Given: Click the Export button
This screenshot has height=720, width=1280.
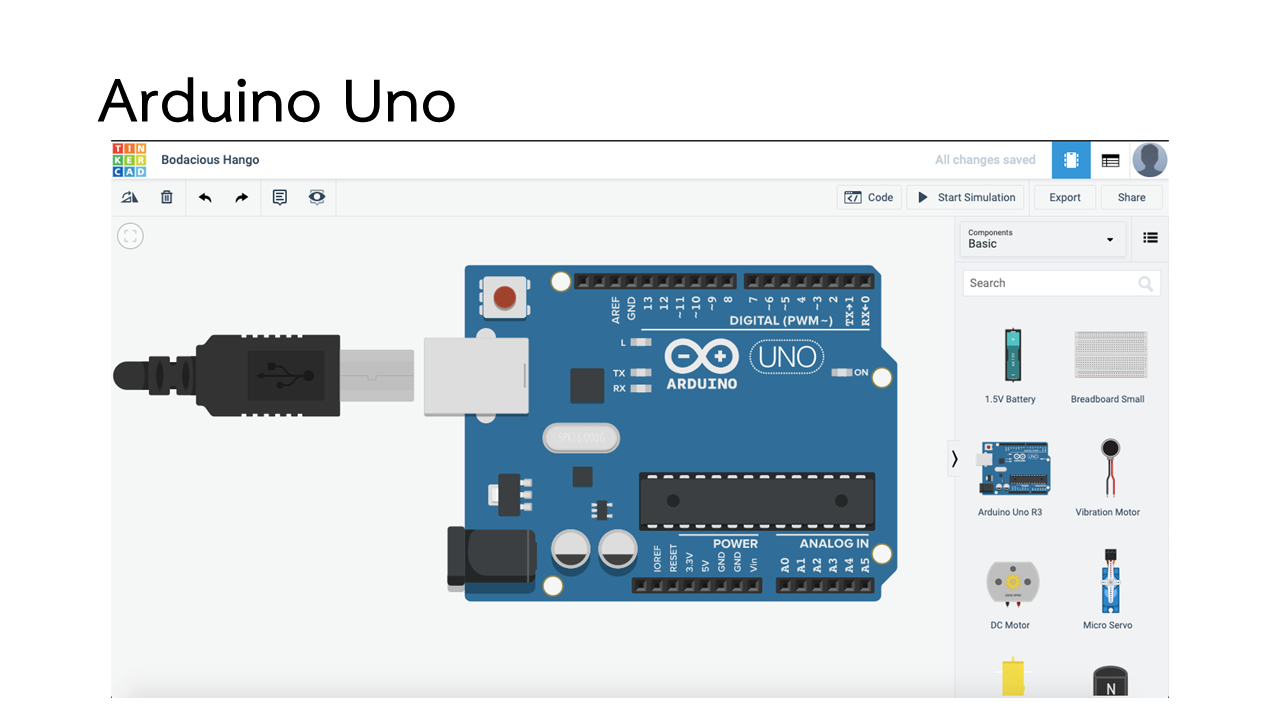Looking at the screenshot, I should [x=1065, y=198].
